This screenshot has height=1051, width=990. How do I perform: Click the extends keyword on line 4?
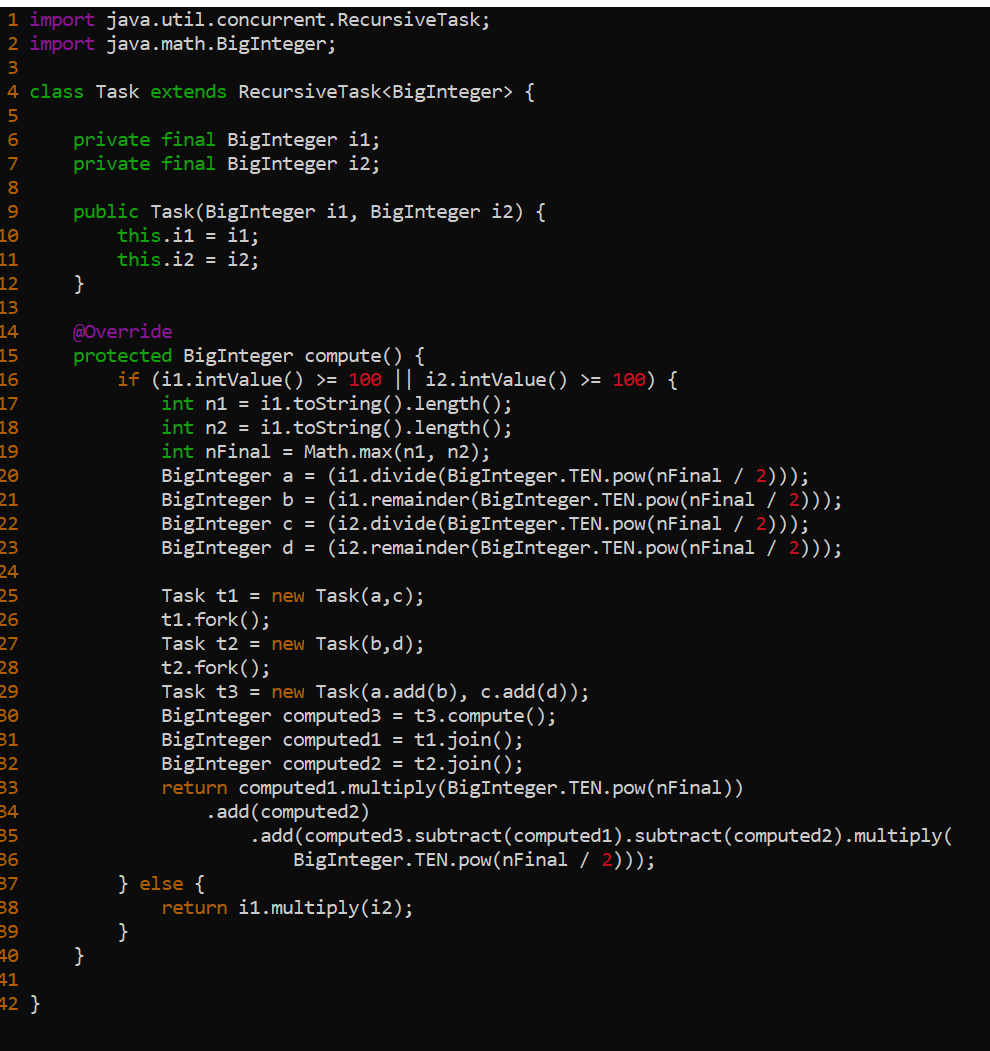pos(188,91)
